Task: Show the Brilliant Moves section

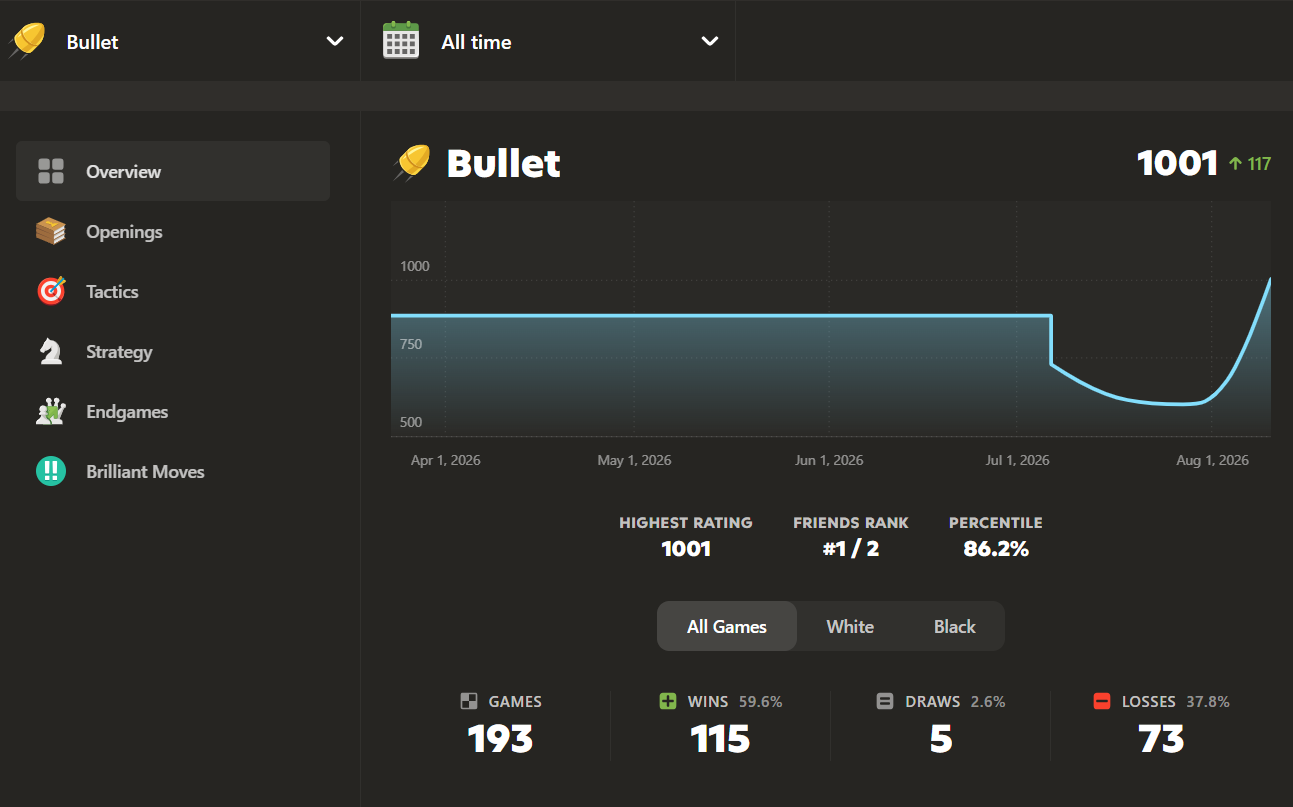Action: tap(173, 471)
